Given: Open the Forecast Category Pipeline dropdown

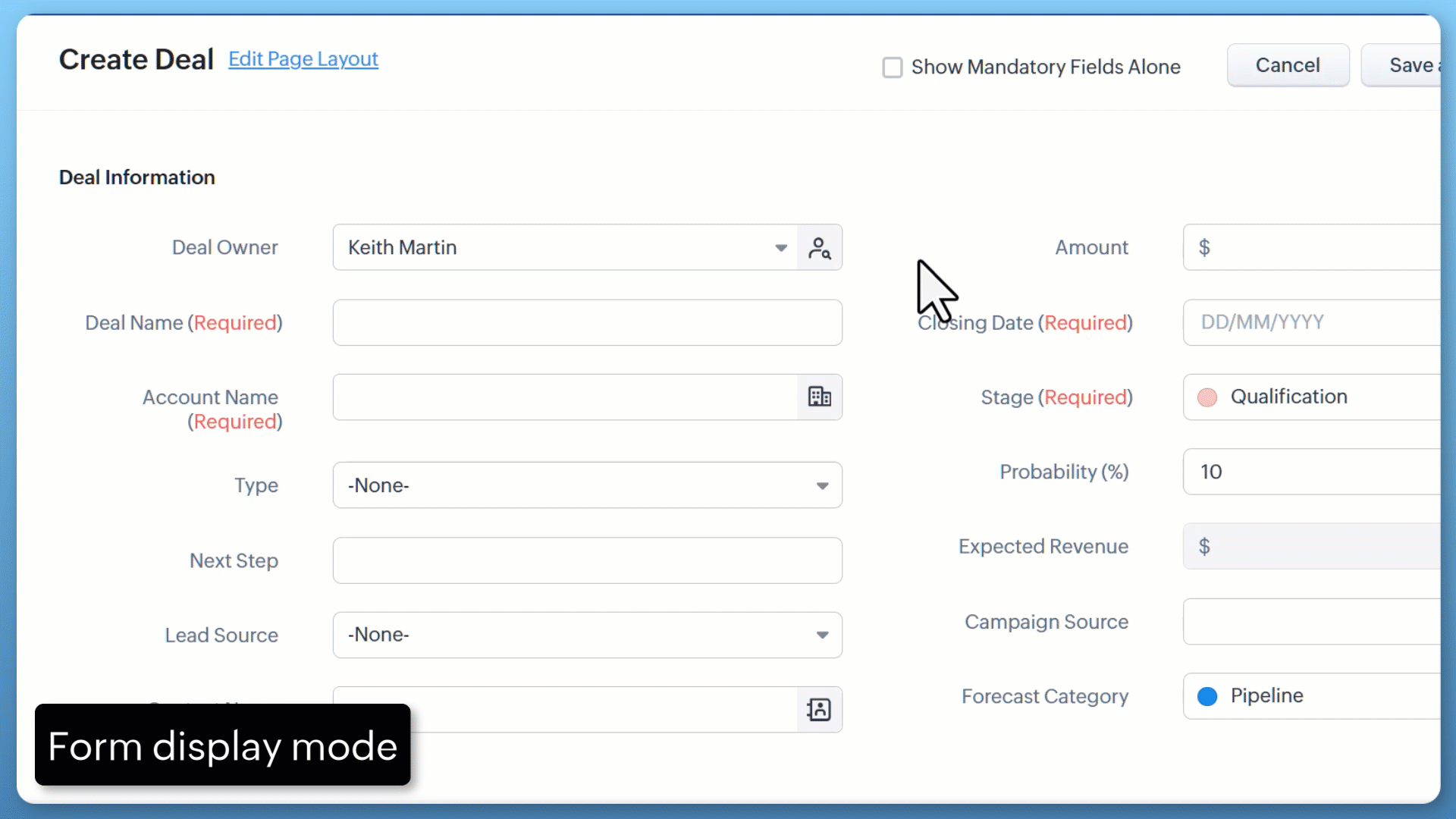Looking at the screenshot, I should pyautogui.click(x=1312, y=695).
